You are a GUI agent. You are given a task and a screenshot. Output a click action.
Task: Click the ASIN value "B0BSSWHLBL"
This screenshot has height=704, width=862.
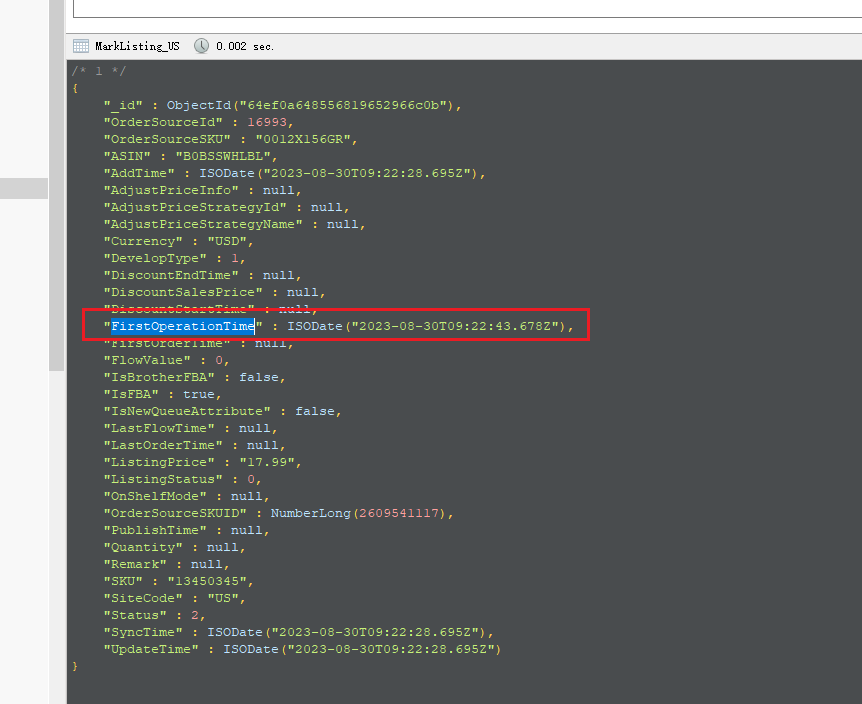223,156
